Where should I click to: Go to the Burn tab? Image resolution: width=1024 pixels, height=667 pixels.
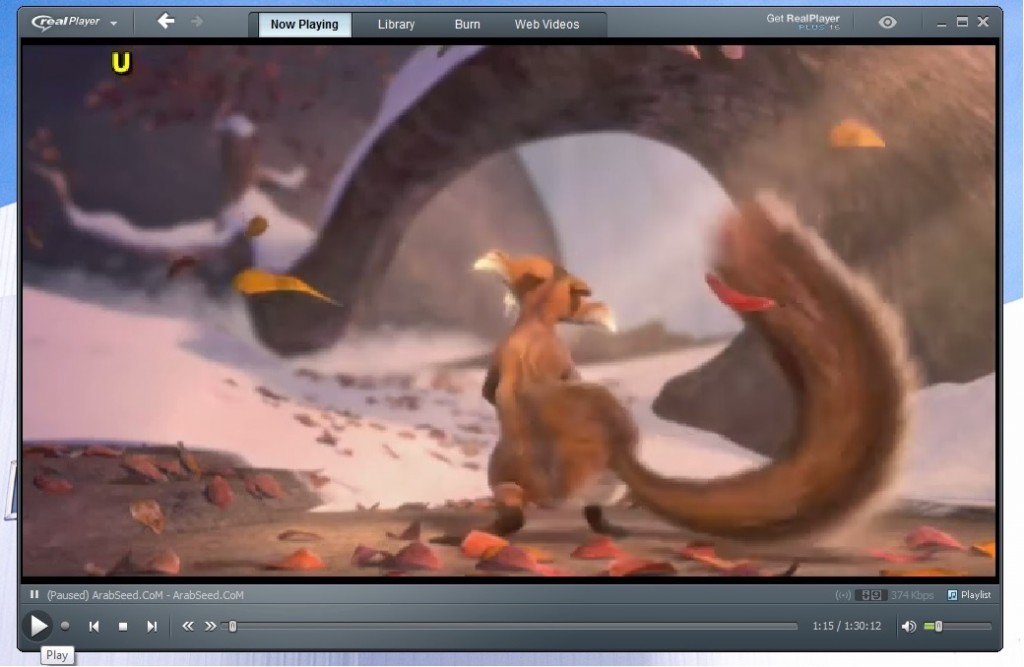click(467, 24)
